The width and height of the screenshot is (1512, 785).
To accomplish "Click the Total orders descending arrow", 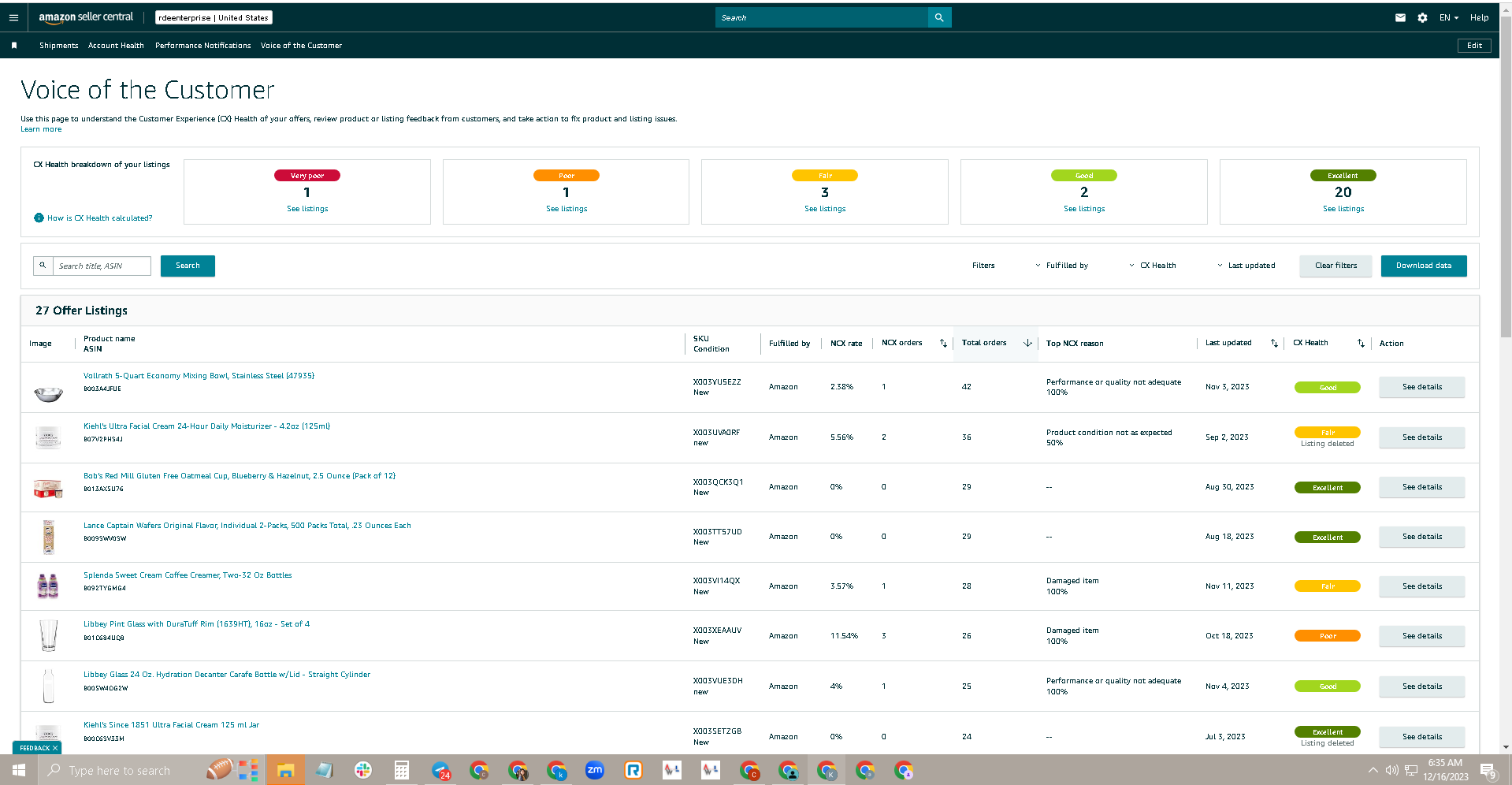I will click(x=1027, y=344).
